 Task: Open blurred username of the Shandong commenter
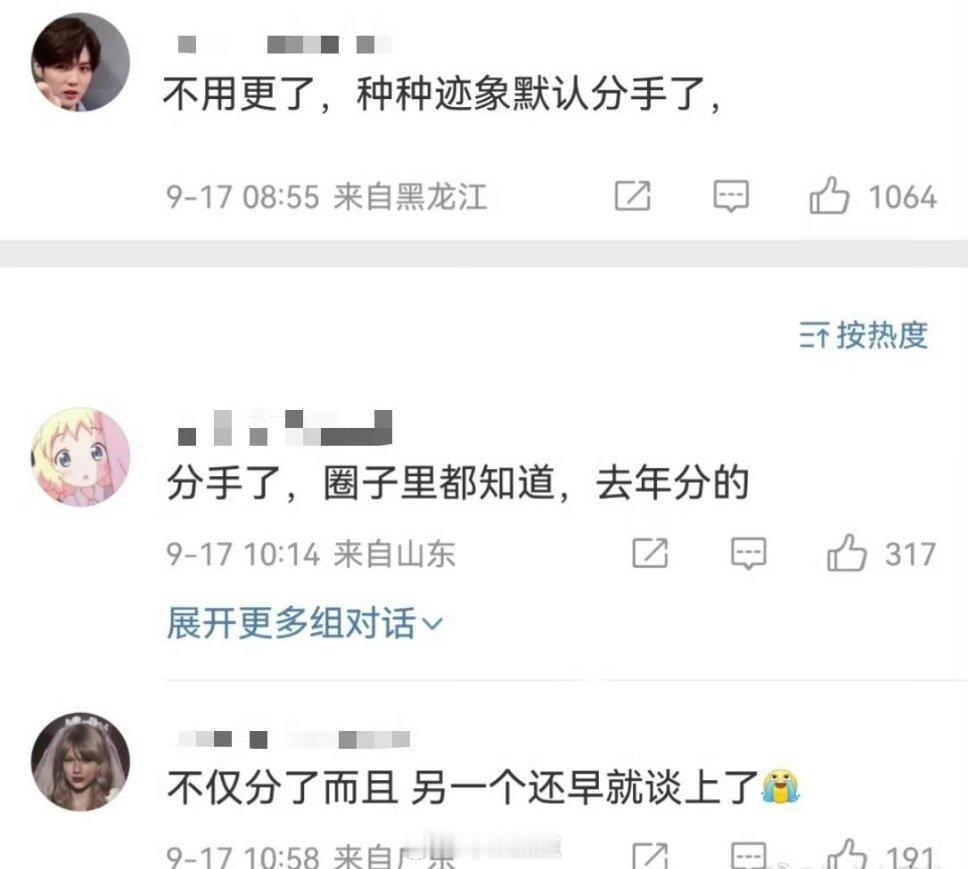[x=285, y=428]
